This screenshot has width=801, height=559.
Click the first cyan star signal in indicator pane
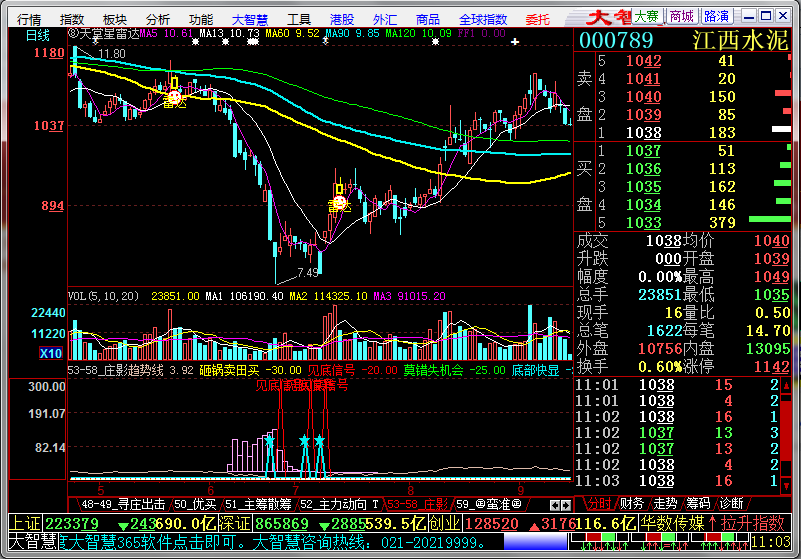tap(269, 440)
